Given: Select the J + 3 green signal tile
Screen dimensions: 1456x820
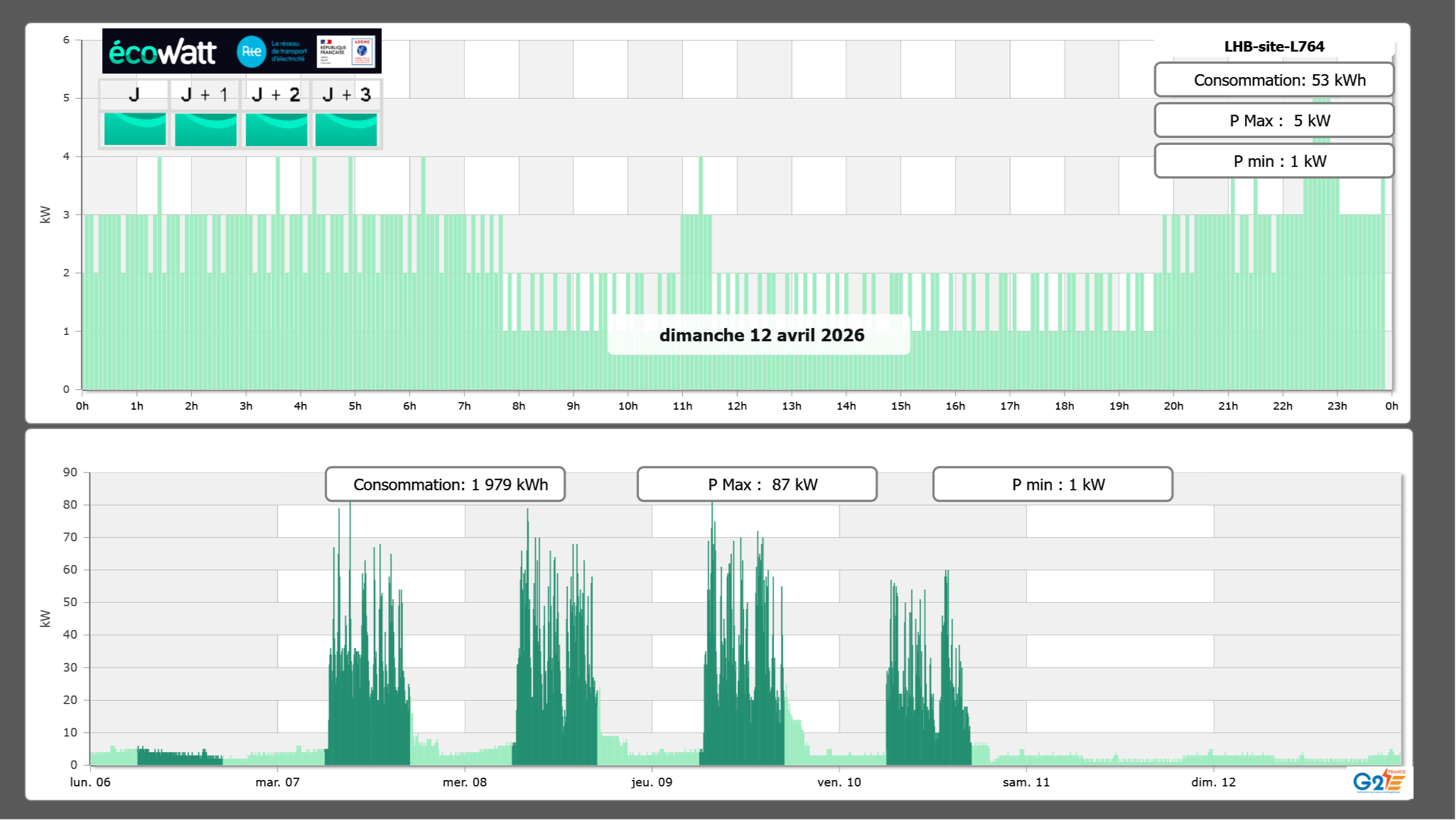Looking at the screenshot, I should (x=346, y=129).
